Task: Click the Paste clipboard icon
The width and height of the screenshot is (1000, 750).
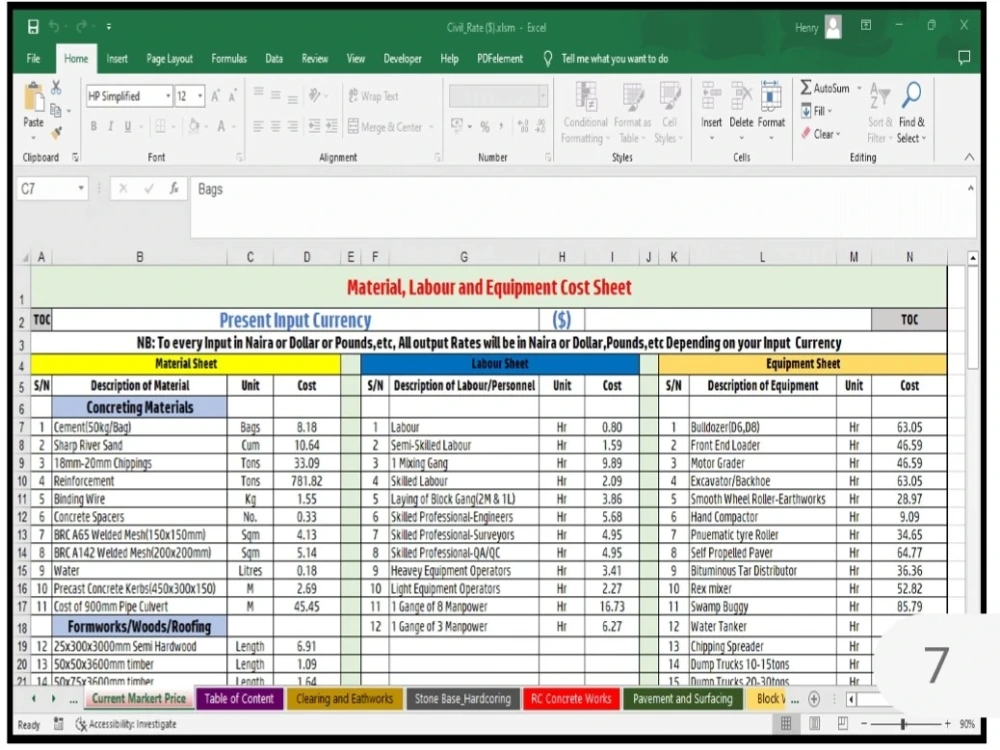Action: (34, 98)
